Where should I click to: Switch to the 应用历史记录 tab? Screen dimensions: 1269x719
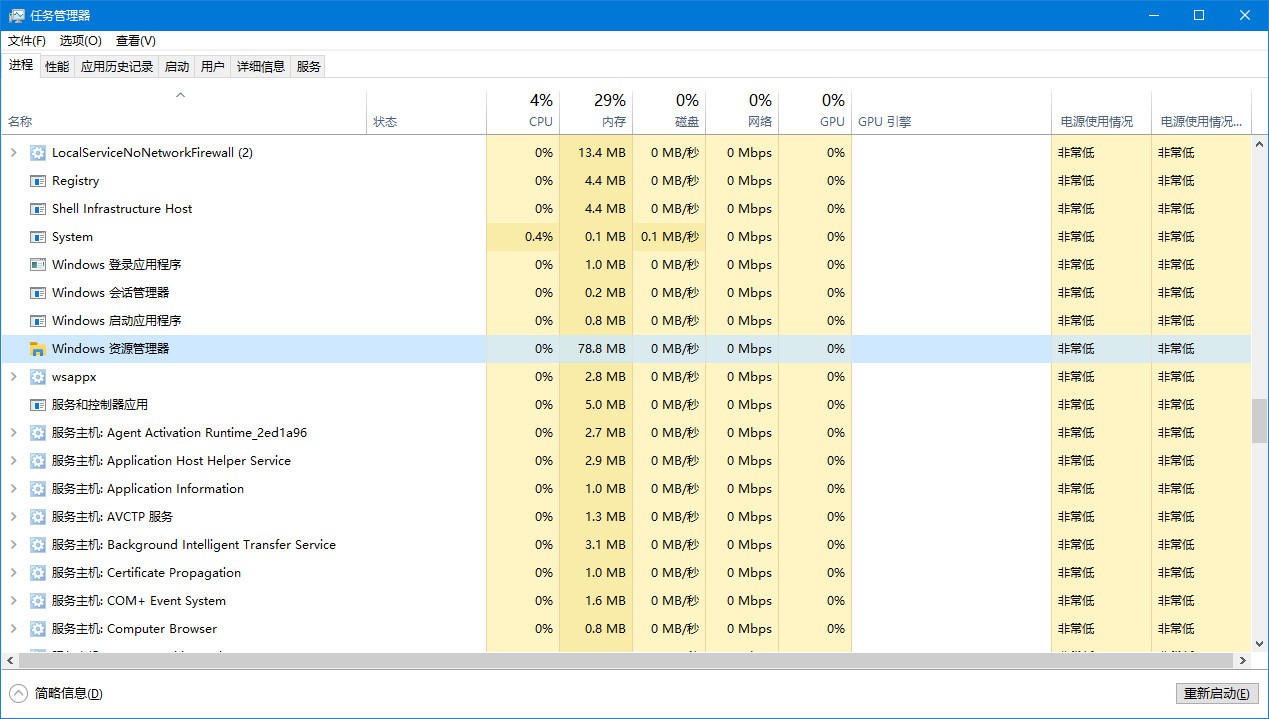(117, 67)
